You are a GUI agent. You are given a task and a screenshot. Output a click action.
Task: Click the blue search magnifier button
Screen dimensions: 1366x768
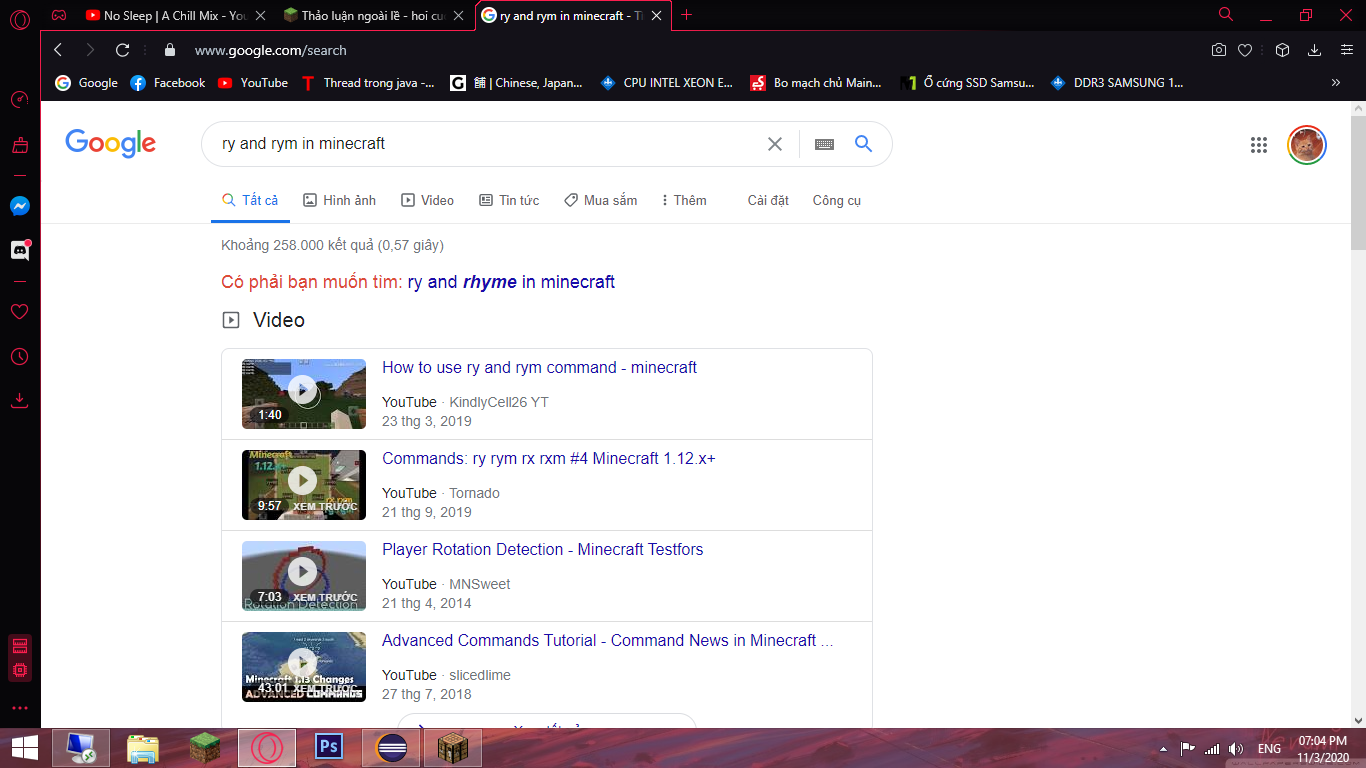864,144
